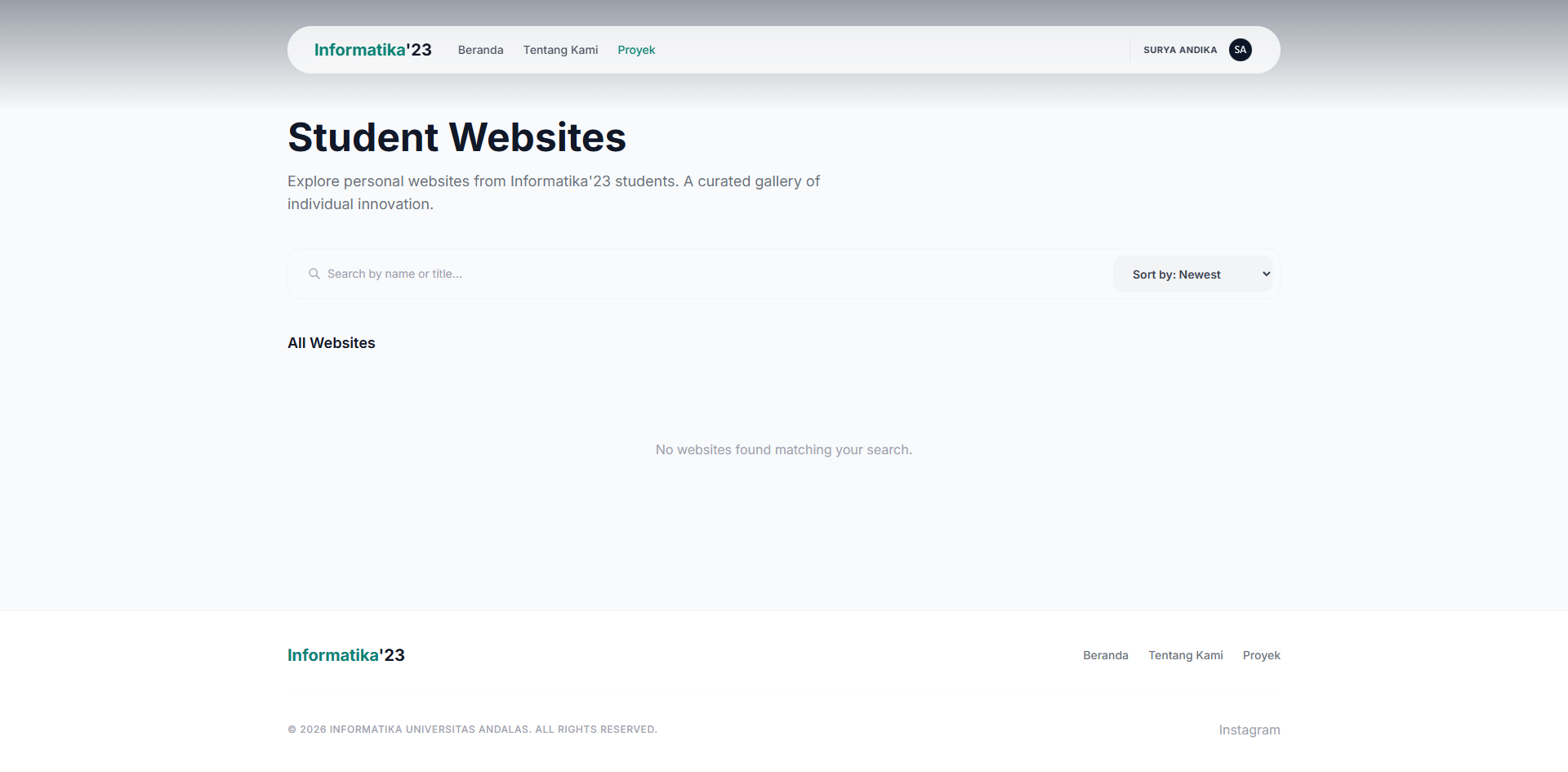Click the All Websites section title
Image resolution: width=1568 pixels, height=772 pixels.
pos(332,343)
